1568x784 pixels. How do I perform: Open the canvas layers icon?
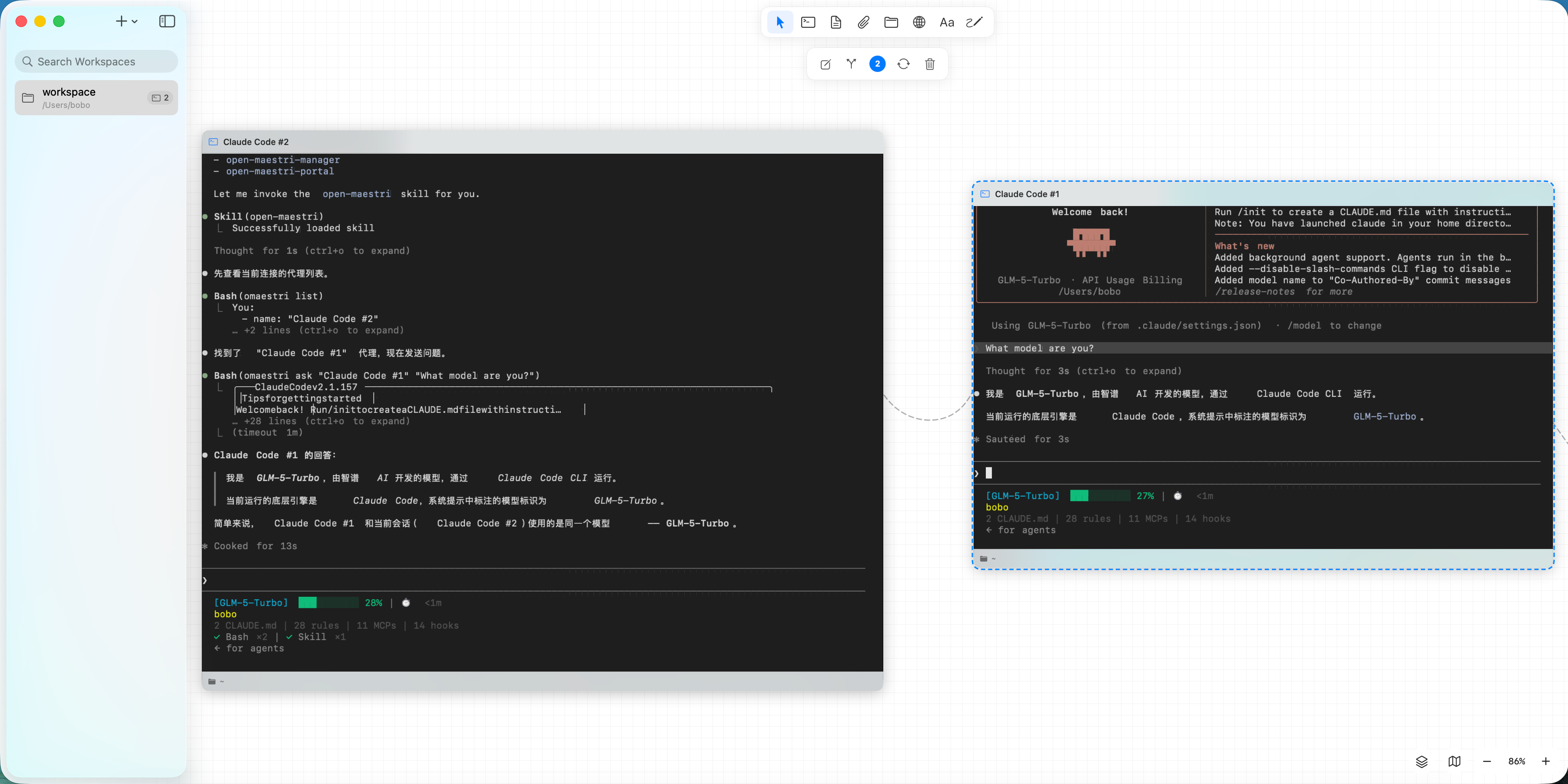click(x=1421, y=762)
